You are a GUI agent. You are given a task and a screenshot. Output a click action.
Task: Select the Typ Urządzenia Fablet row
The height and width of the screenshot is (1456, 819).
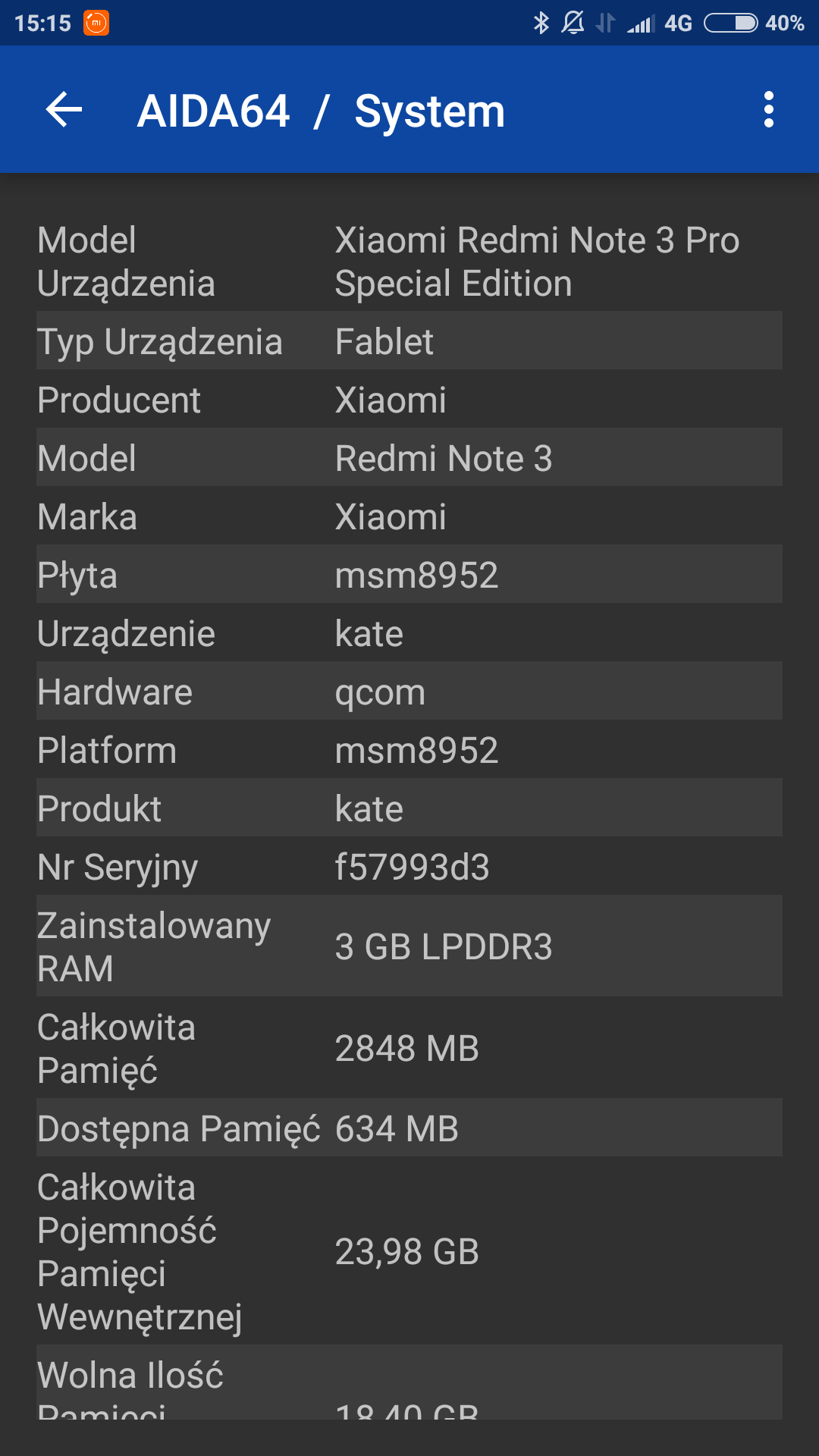409,341
